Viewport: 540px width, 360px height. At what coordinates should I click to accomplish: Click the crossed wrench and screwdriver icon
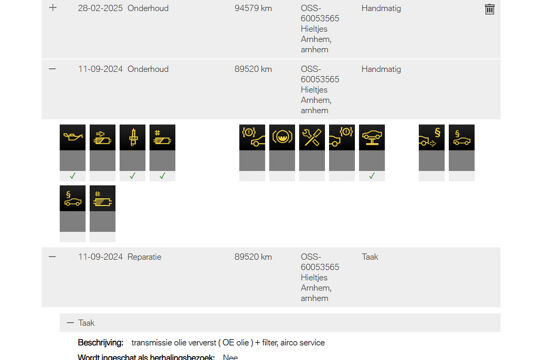(x=312, y=137)
